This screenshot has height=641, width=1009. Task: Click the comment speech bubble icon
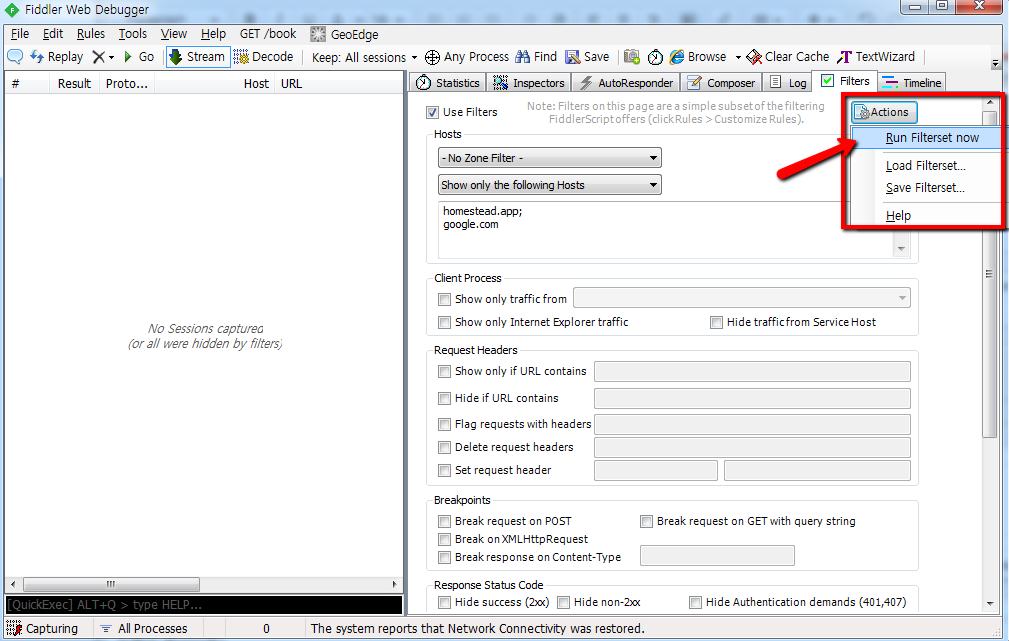point(15,57)
